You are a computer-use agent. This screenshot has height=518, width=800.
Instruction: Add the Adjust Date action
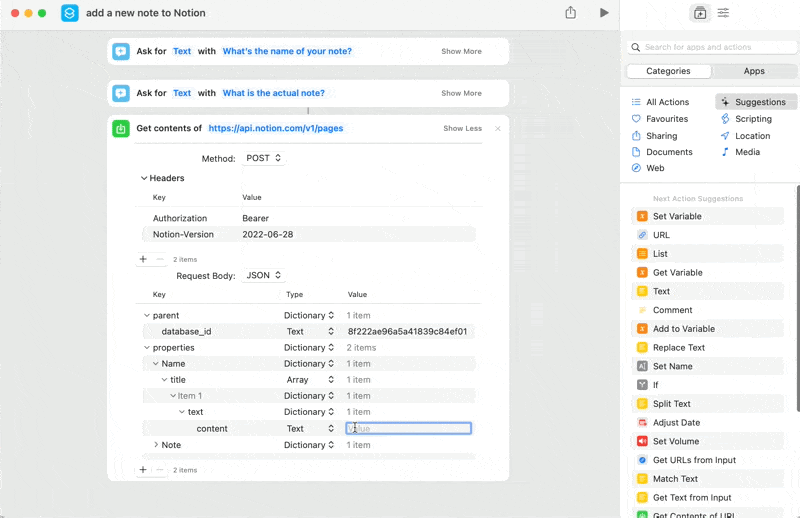pos(708,423)
